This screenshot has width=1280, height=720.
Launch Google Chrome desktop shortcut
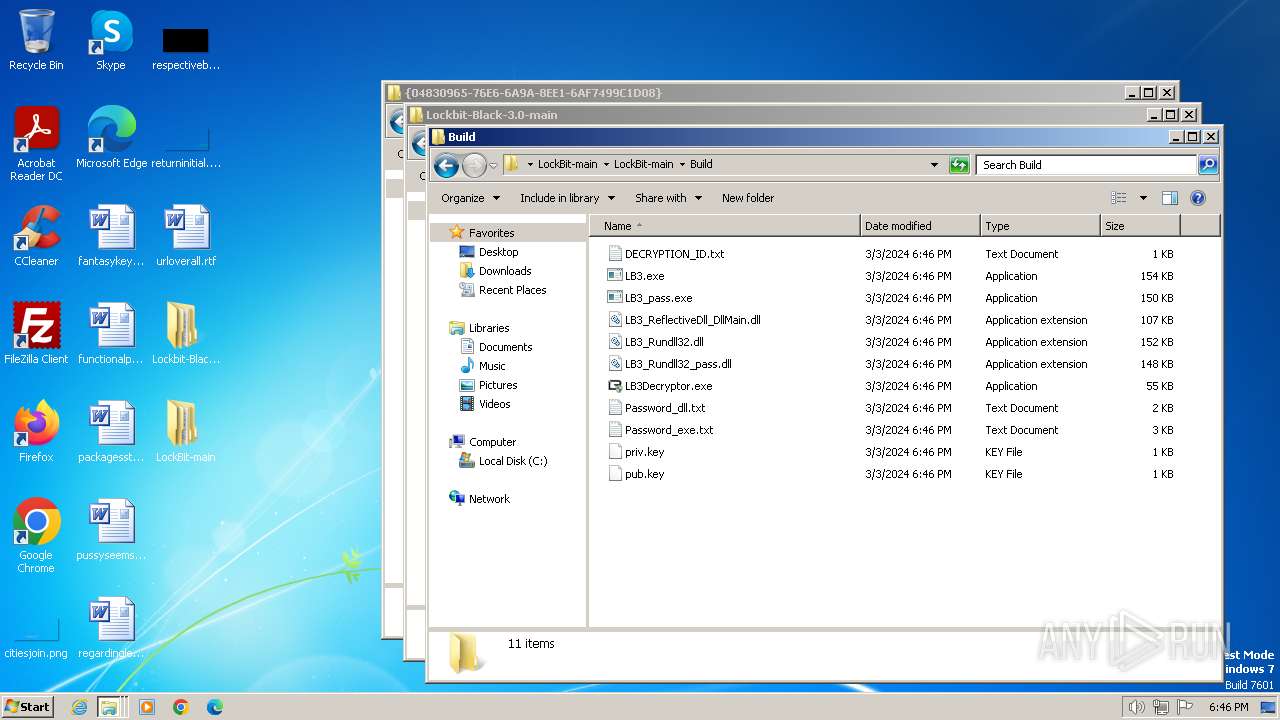[x=36, y=536]
